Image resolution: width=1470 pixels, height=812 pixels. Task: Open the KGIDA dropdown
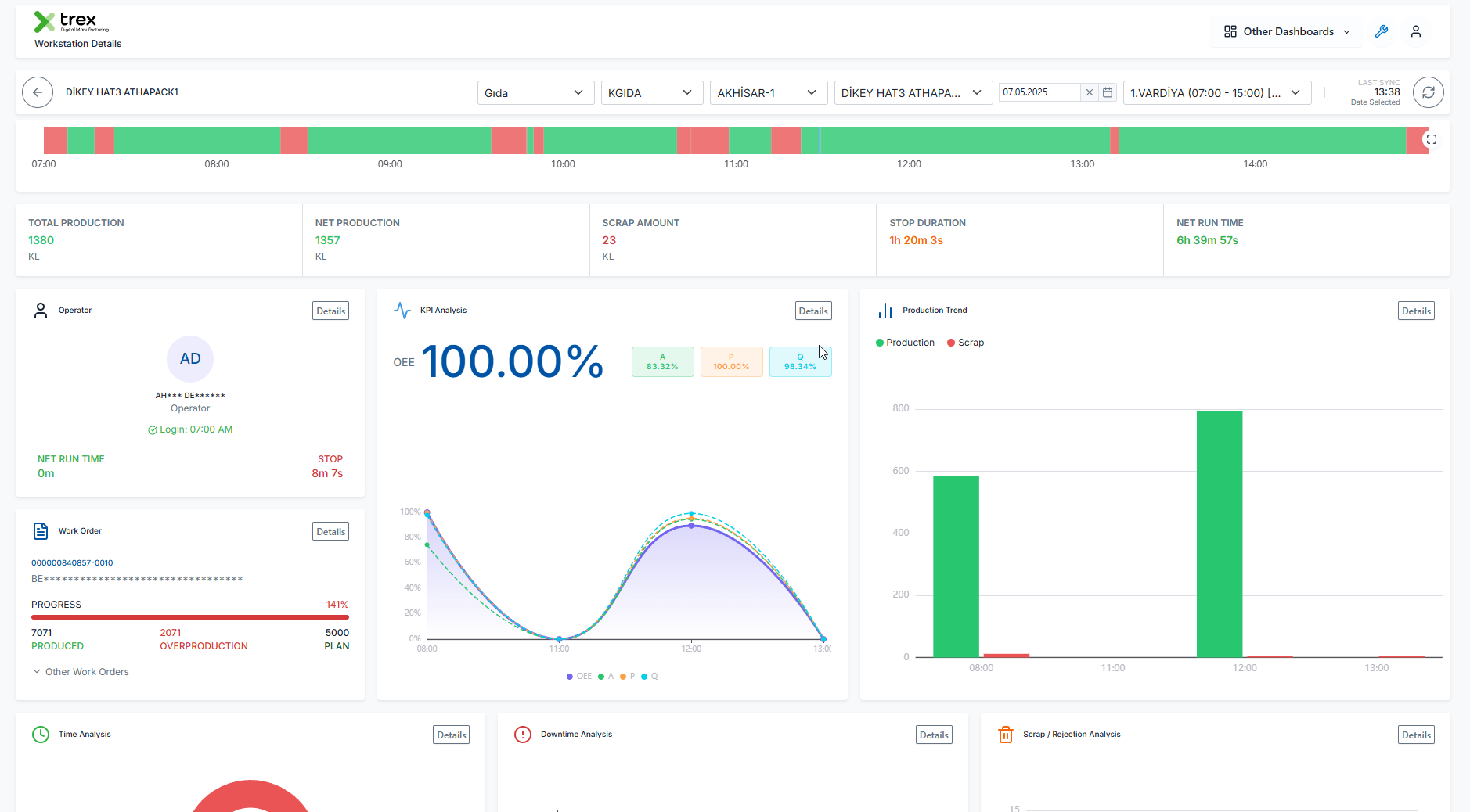tap(652, 92)
